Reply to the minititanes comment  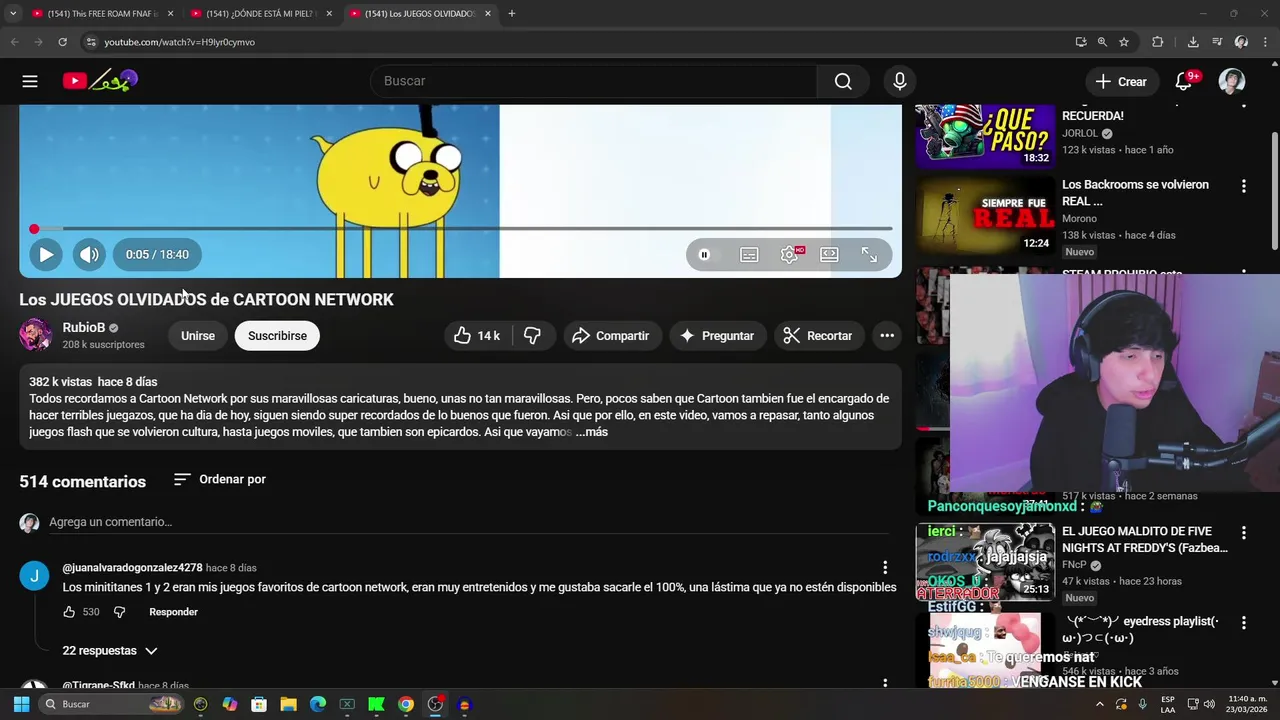[x=173, y=612]
